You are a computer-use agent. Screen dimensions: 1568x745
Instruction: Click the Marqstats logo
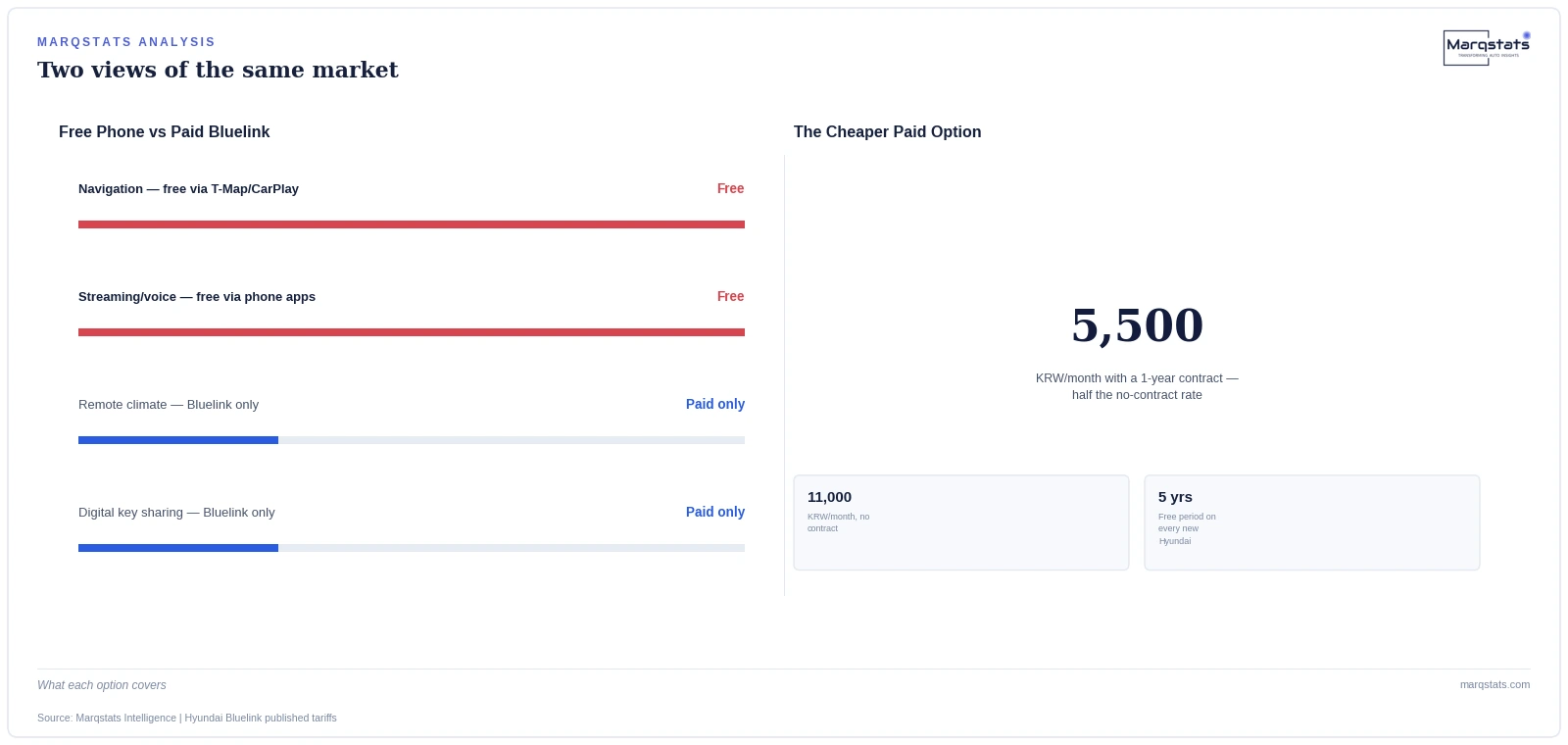(x=1487, y=47)
